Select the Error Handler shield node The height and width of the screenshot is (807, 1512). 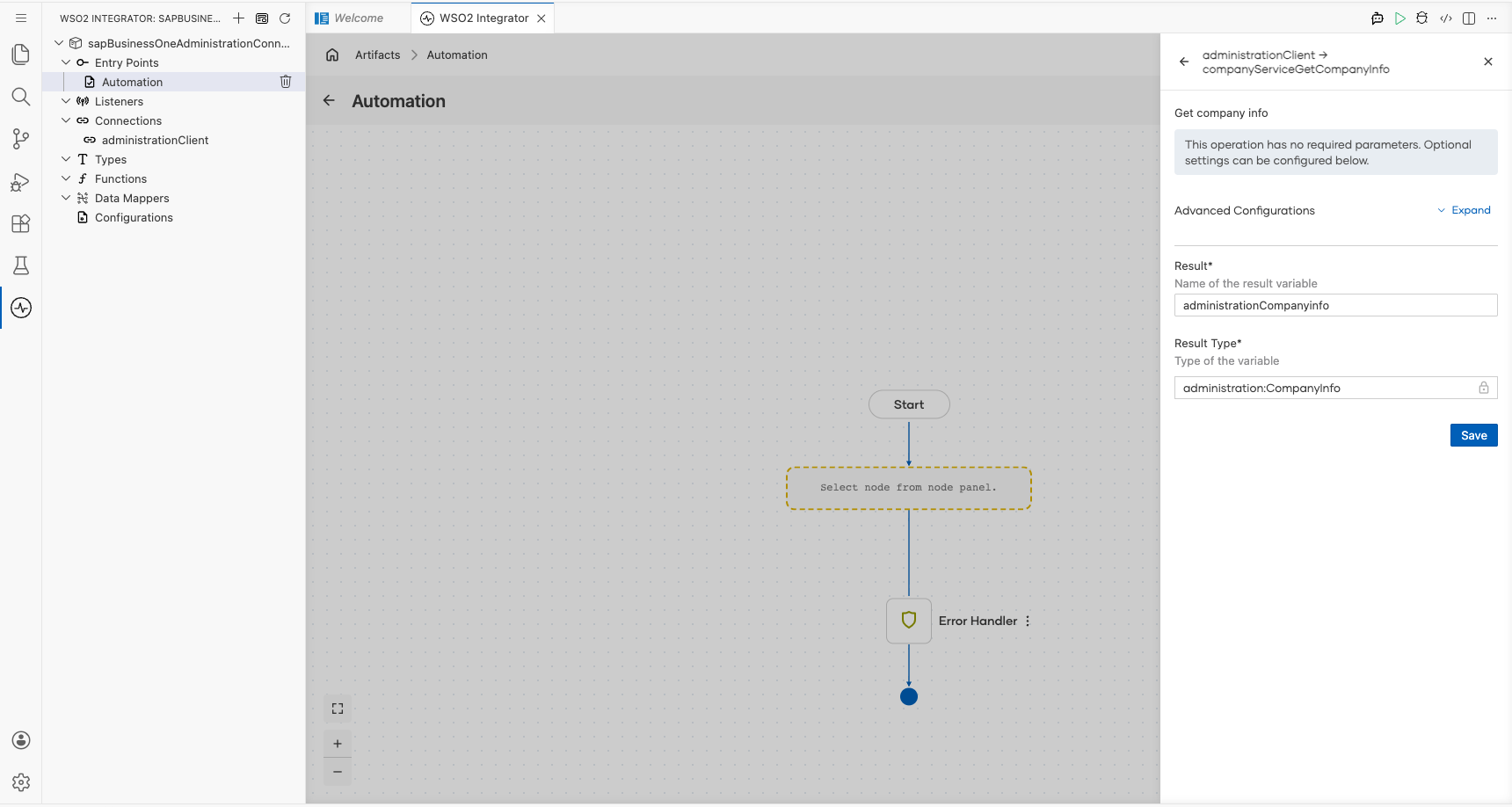pyautogui.click(x=909, y=621)
